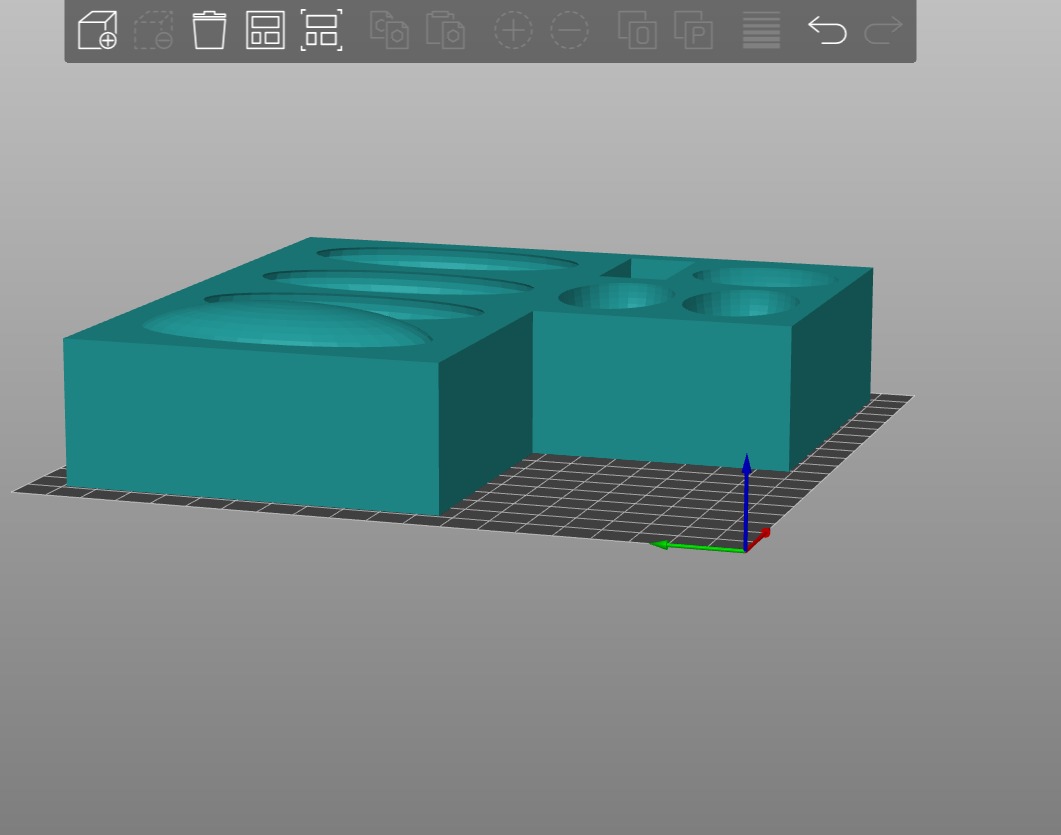Viewport: 1061px width, 835px height.
Task: Click the disabled Delete selected object icon
Action: click(x=153, y=30)
